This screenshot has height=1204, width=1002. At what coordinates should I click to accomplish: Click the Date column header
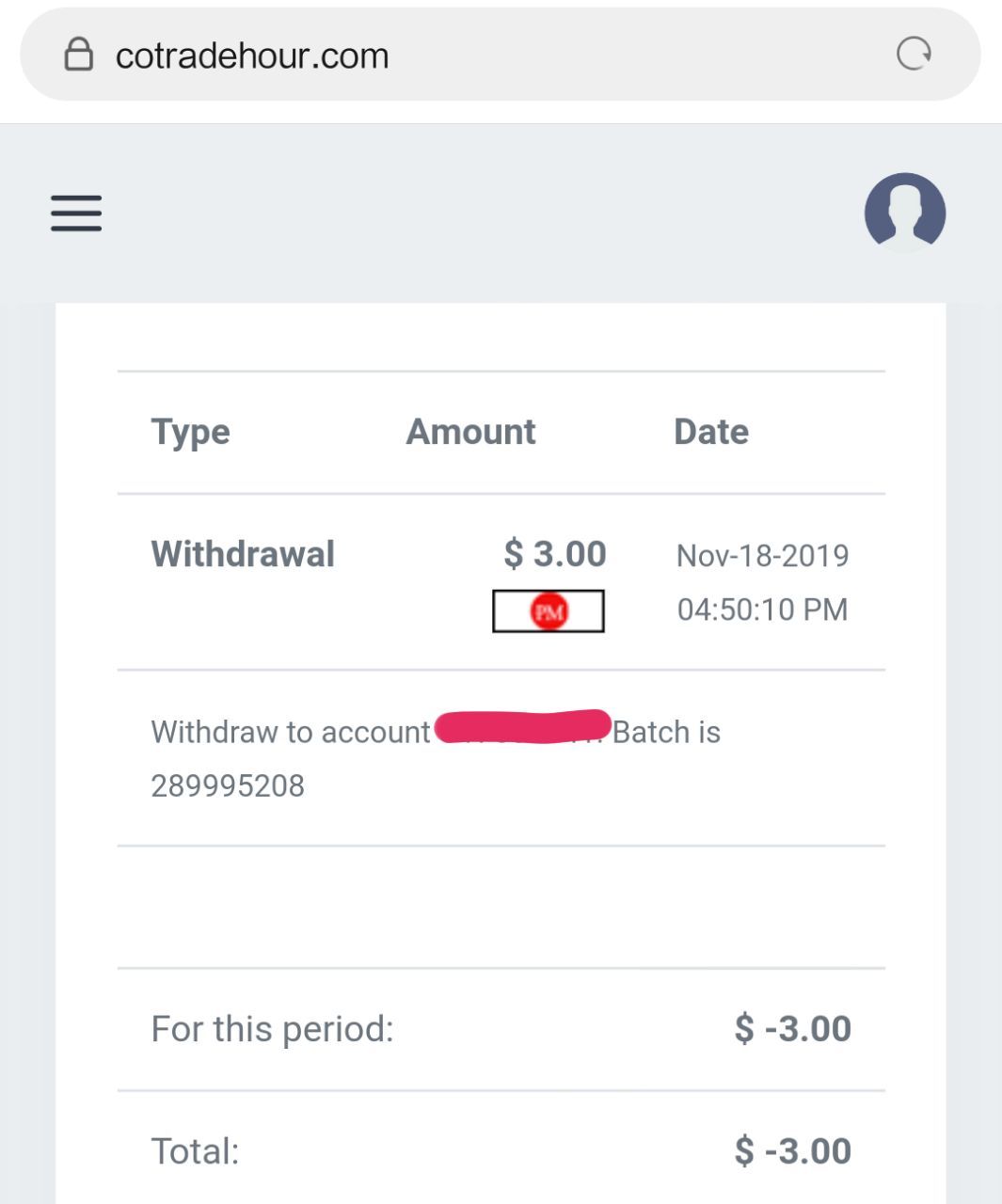pyautogui.click(x=711, y=432)
